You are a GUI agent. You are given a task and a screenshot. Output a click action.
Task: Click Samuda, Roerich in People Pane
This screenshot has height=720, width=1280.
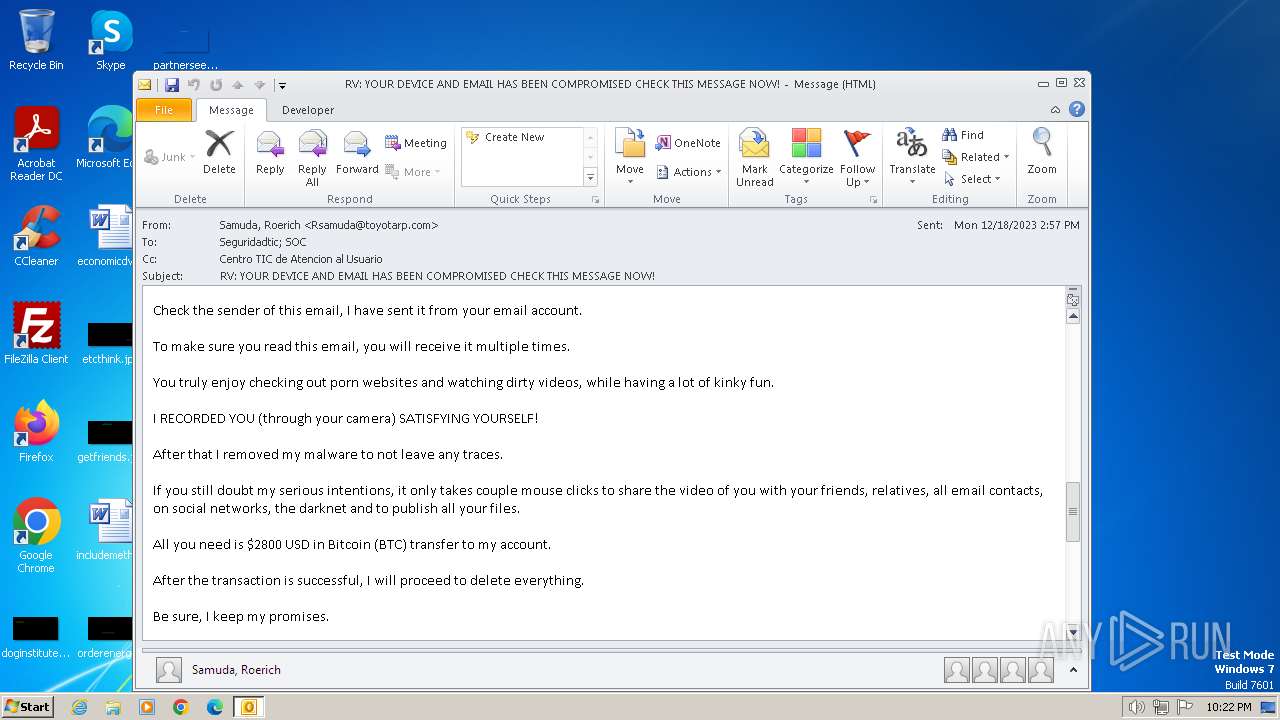tap(236, 670)
